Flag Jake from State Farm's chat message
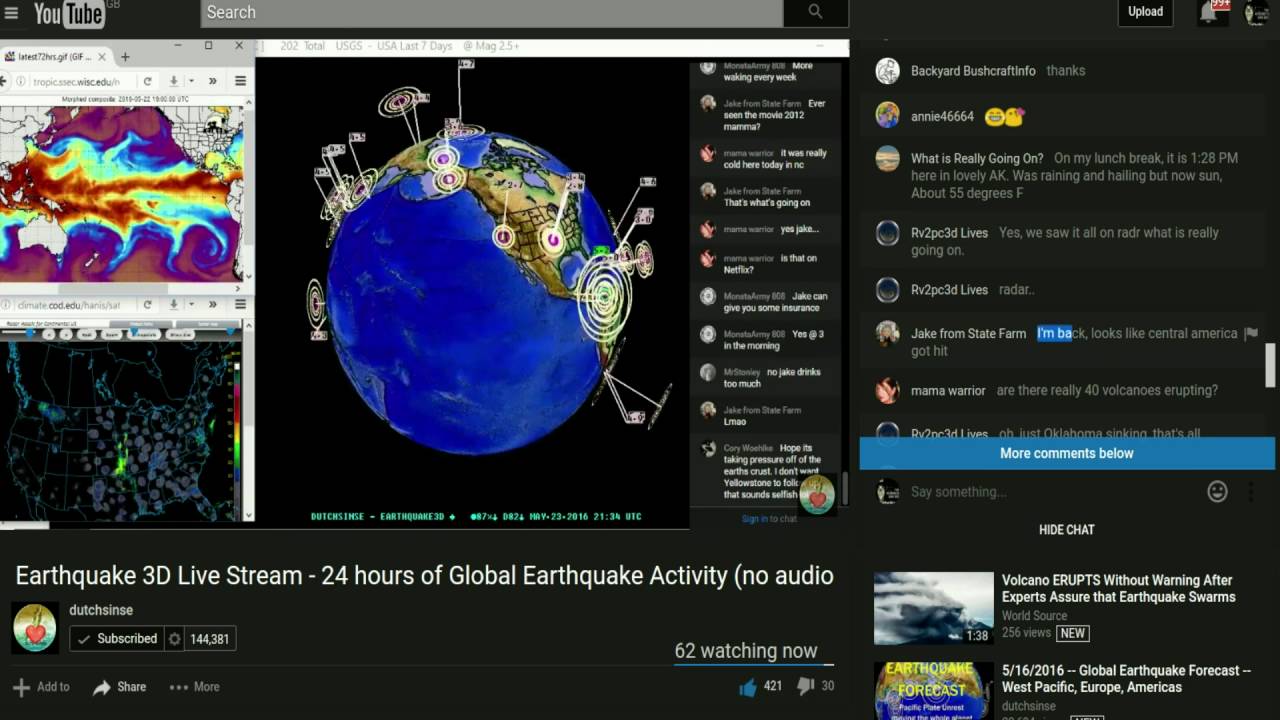Image resolution: width=1280 pixels, height=720 pixels. click(x=1251, y=333)
